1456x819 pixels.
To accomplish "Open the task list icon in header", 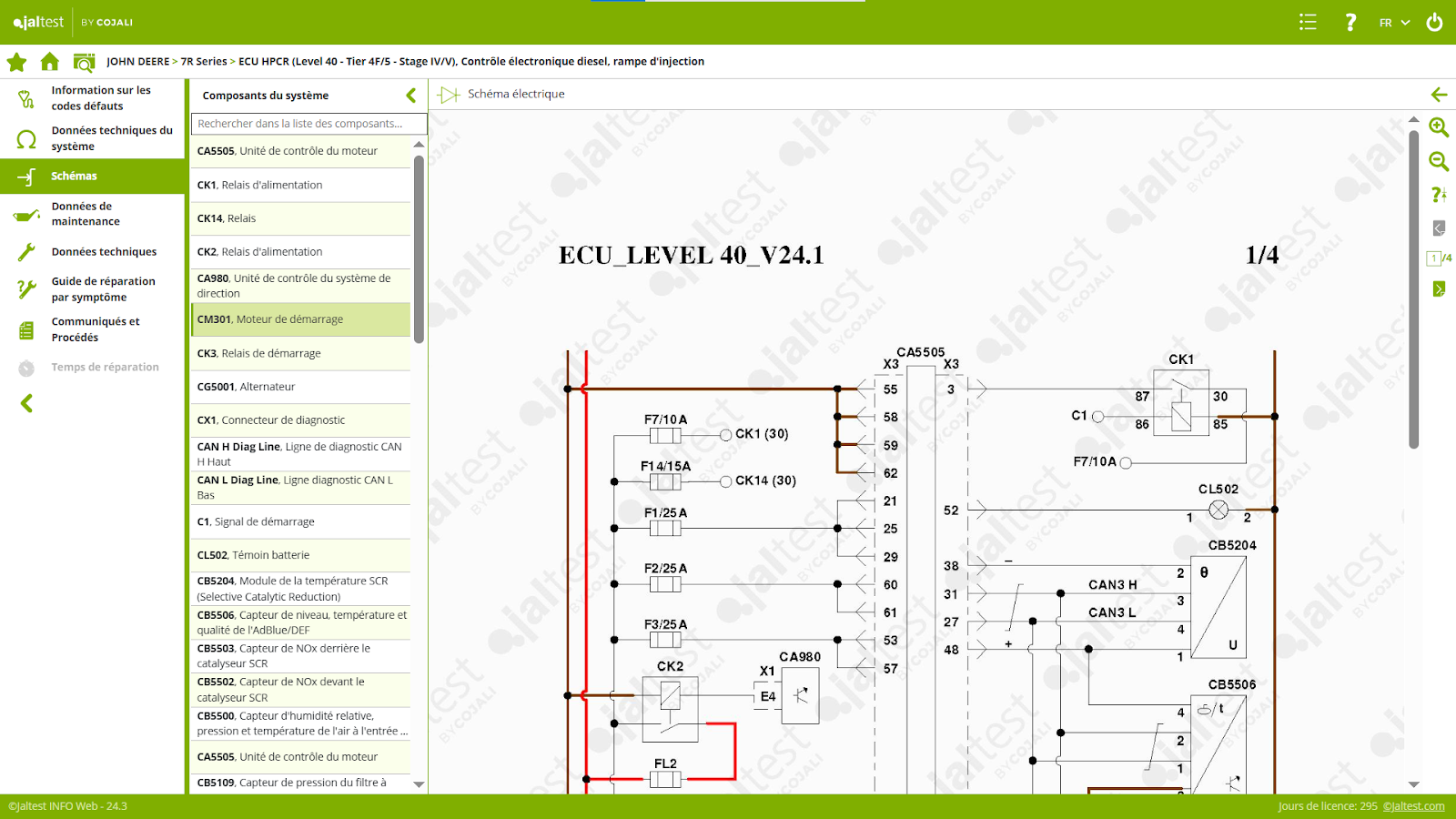I will 1308,22.
